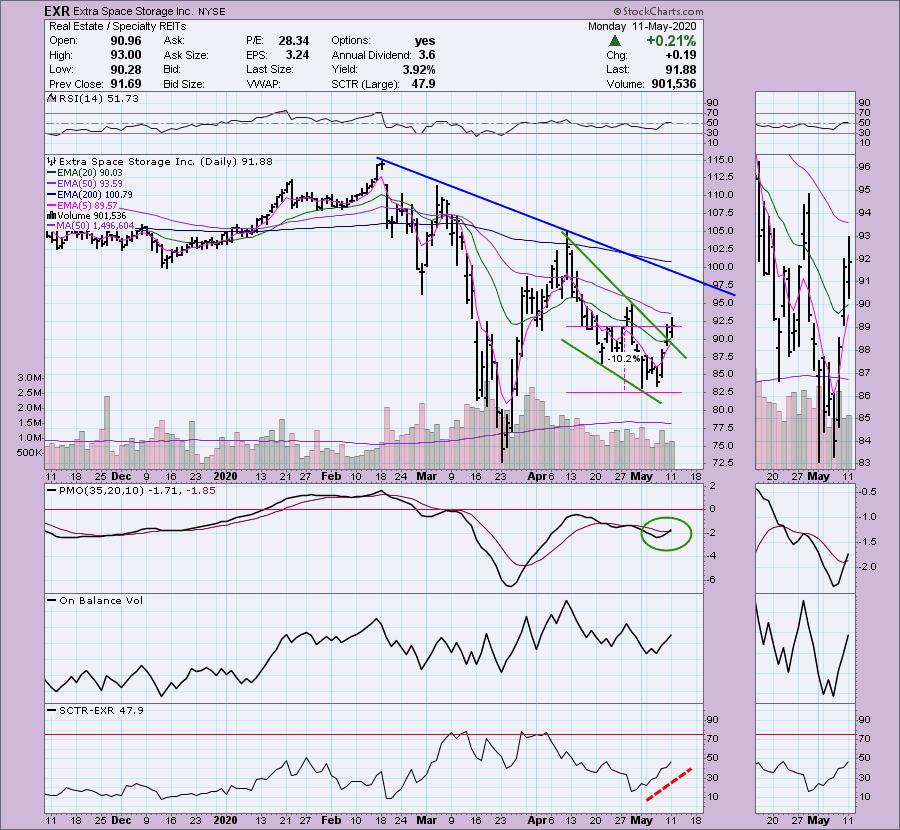Click the blue descending trendline on price chart
This screenshot has height=830, width=900.
[556, 226]
